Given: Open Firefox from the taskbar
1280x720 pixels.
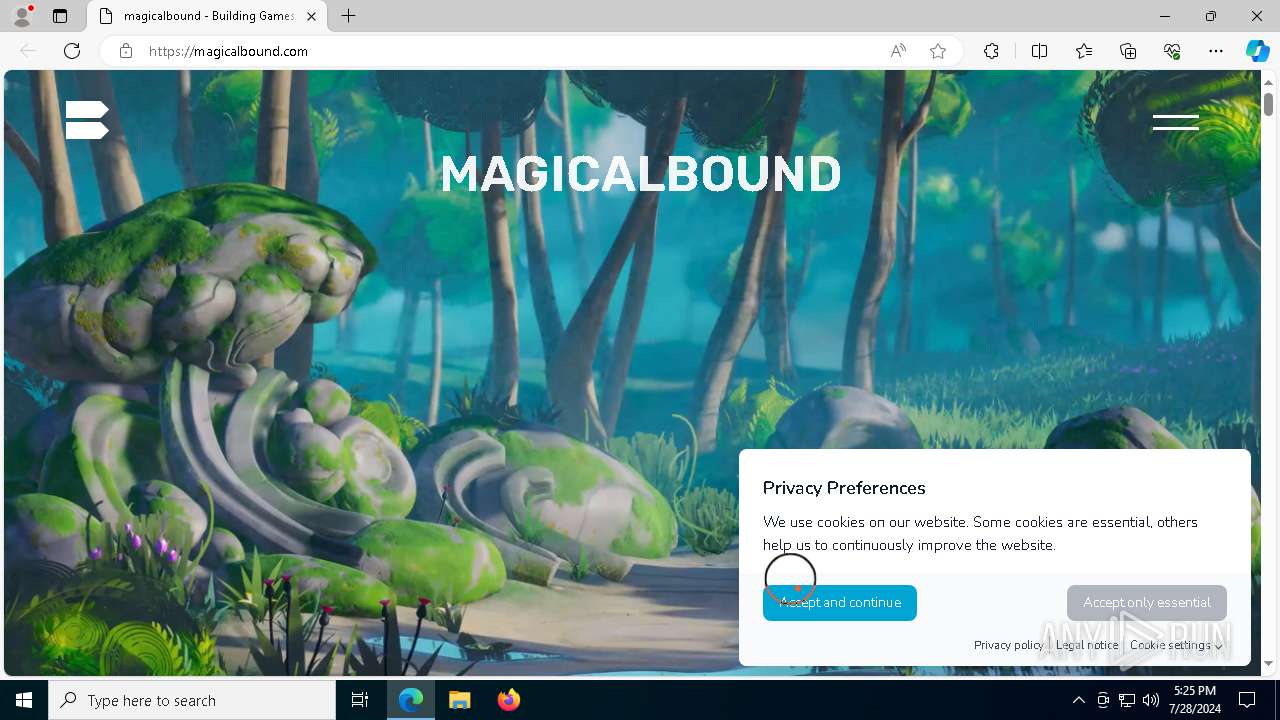Looking at the screenshot, I should point(508,700).
